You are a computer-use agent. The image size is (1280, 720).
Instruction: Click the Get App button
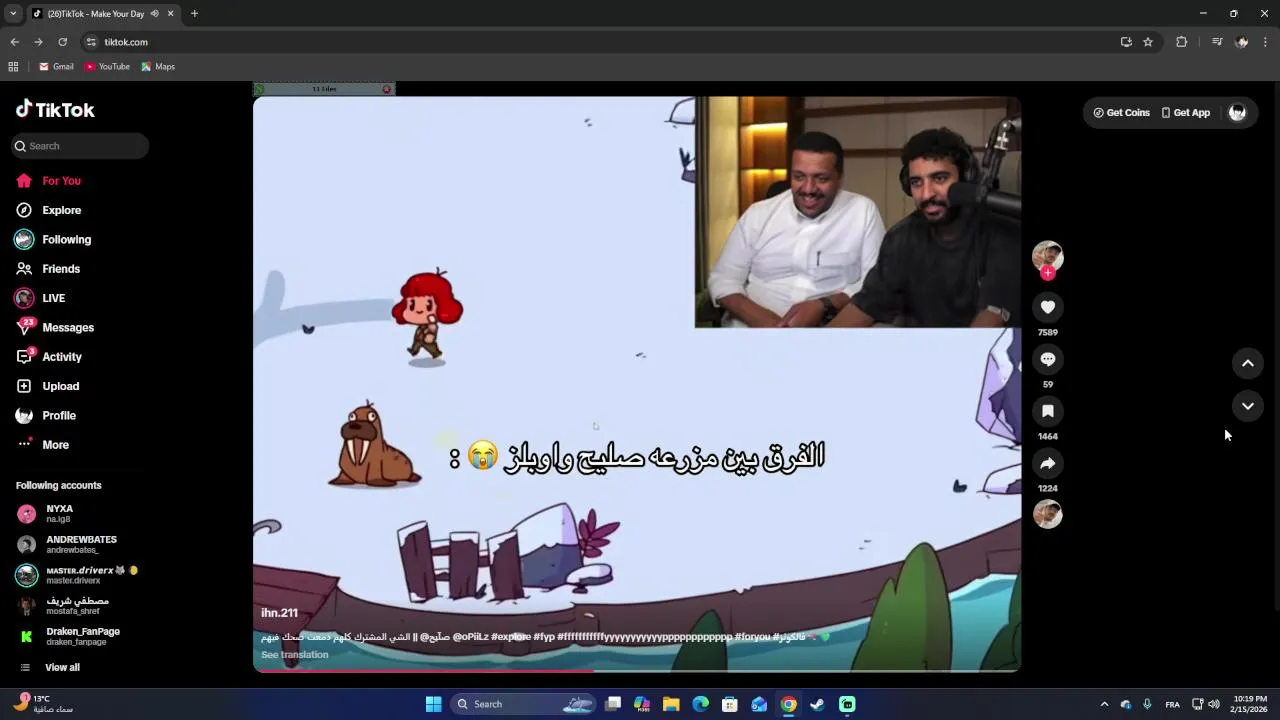[1186, 113]
